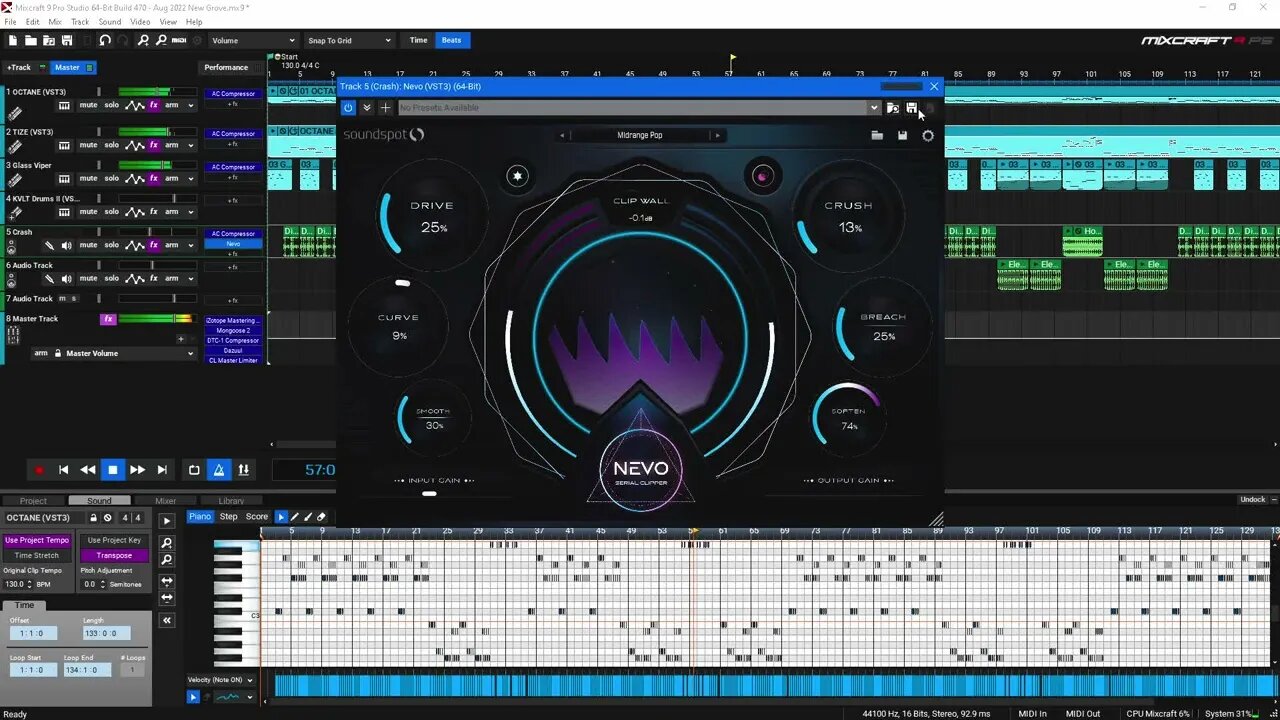Screen dimensions: 1280x720
Task: Click the New Project icon in toolbar
Action: point(13,40)
